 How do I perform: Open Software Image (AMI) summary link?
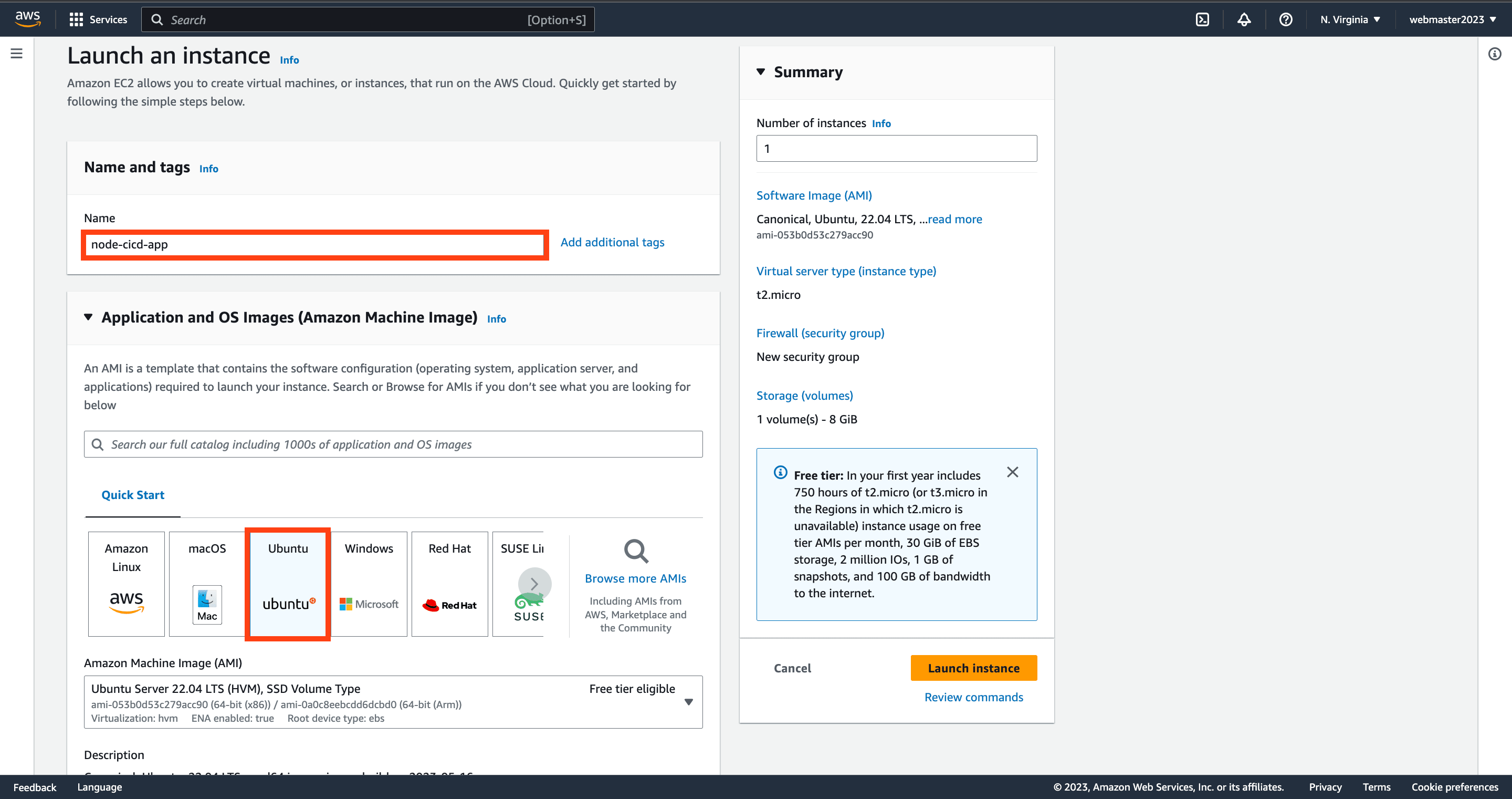coord(814,195)
